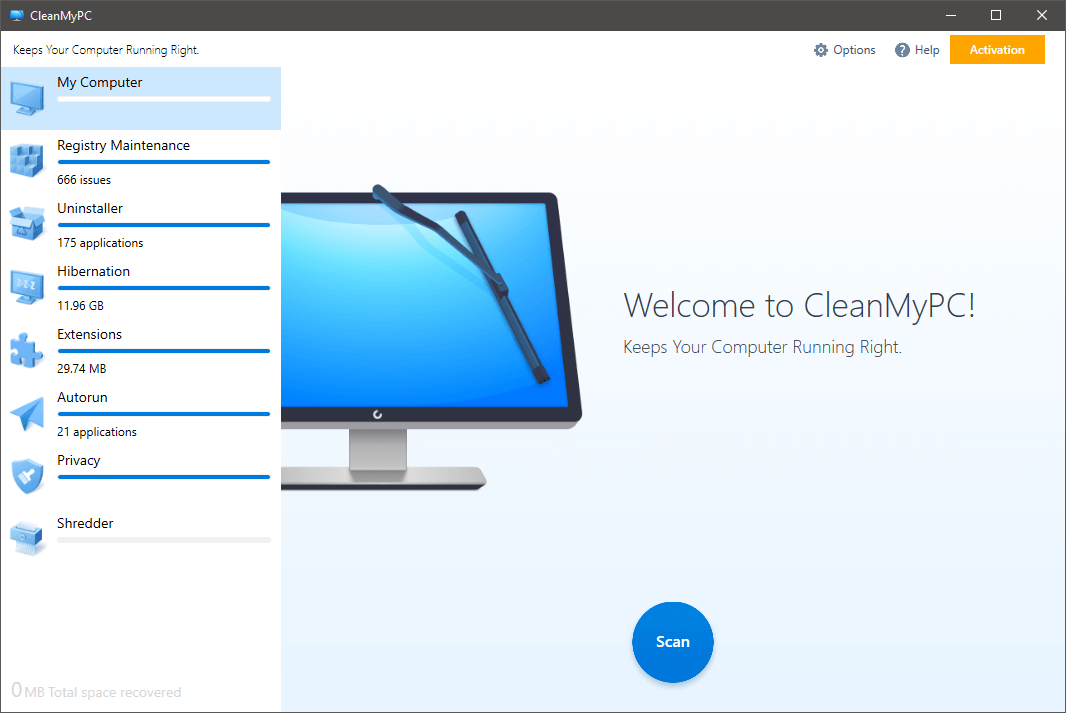Image resolution: width=1066 pixels, height=713 pixels.
Task: Start the Scan
Action: click(x=672, y=642)
